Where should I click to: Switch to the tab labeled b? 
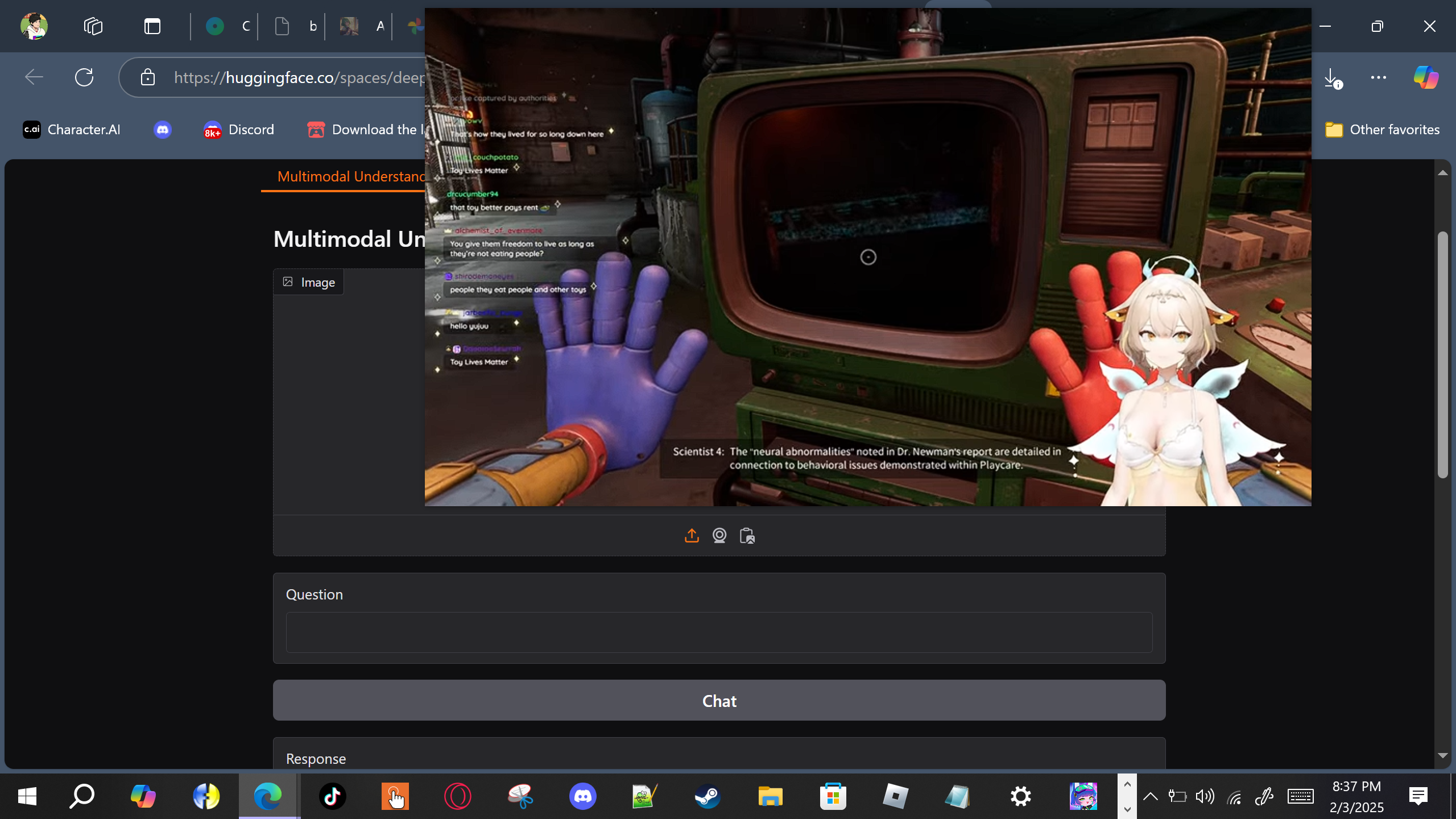coord(296,26)
